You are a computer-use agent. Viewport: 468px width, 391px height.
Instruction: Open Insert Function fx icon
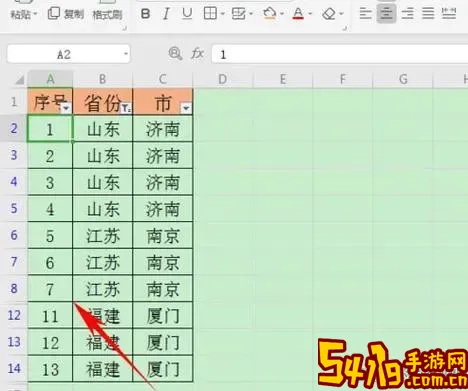[197, 53]
